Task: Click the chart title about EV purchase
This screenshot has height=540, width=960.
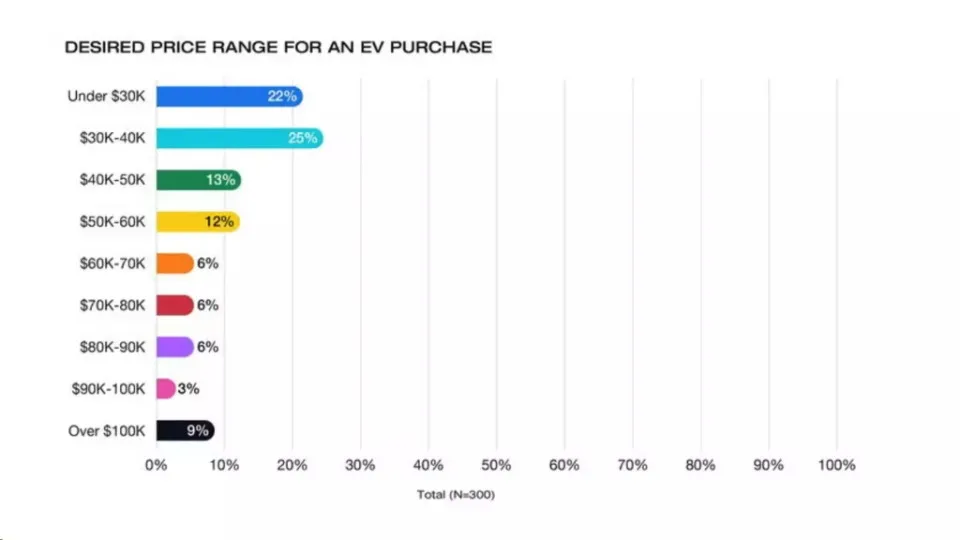Action: (x=278, y=47)
